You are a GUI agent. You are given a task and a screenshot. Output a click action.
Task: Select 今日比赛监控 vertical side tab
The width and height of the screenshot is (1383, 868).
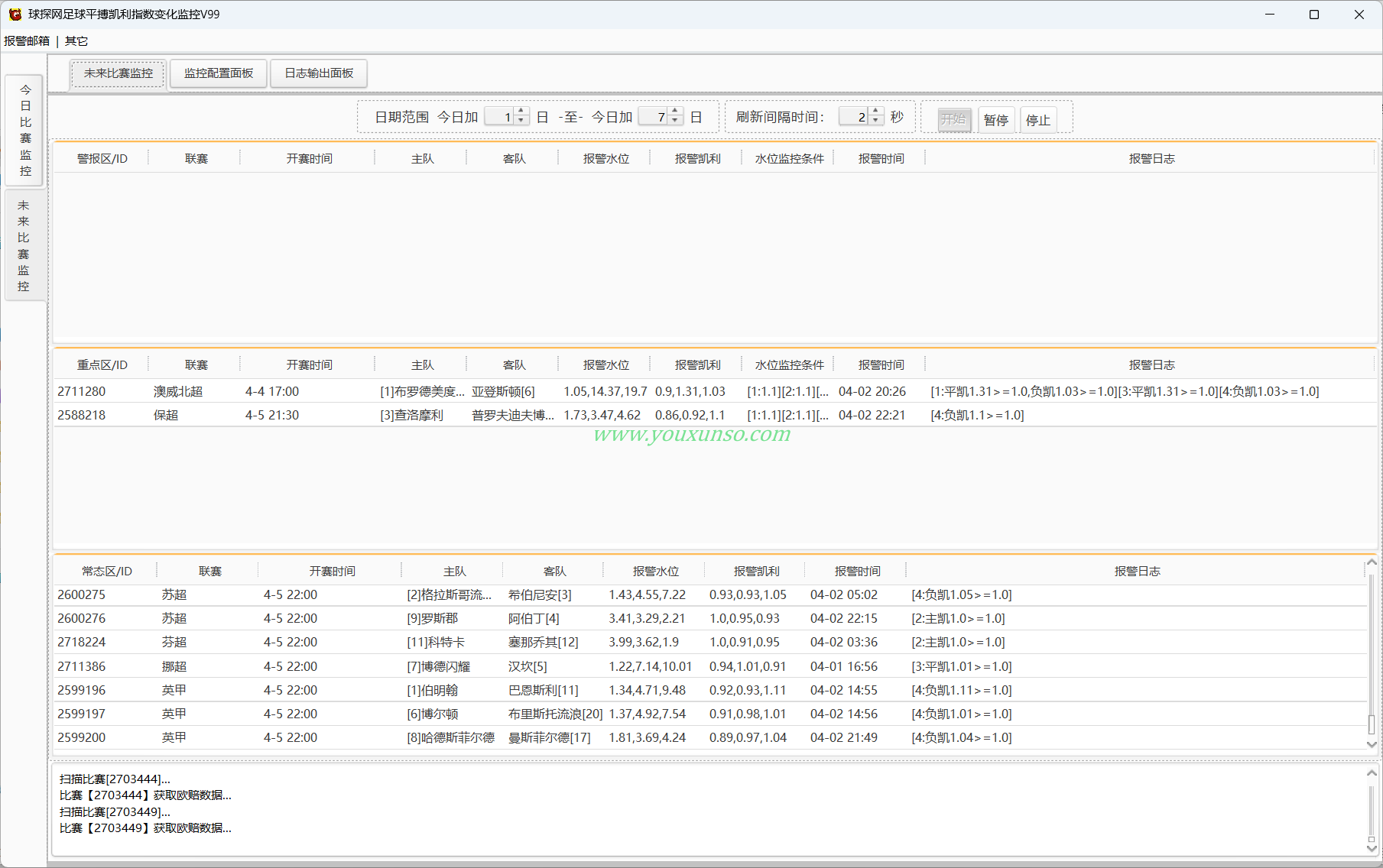point(25,131)
